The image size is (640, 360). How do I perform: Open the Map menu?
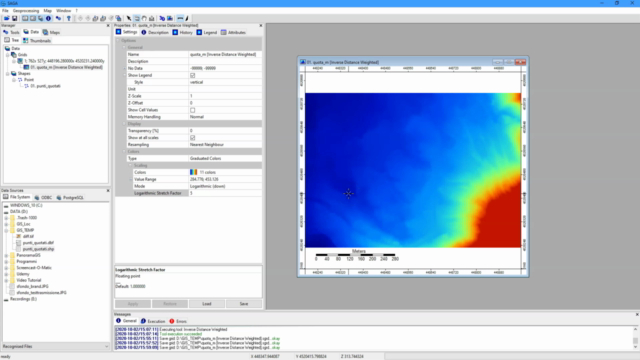pyautogui.click(x=47, y=11)
